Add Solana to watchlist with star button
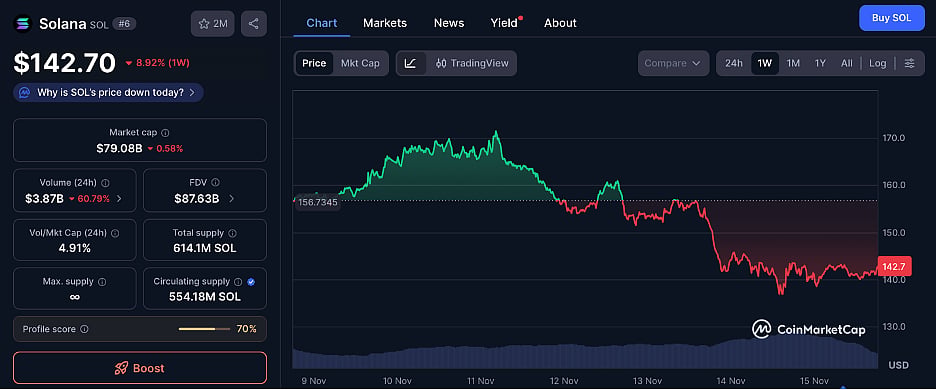The width and height of the screenshot is (936, 390). 213,24
